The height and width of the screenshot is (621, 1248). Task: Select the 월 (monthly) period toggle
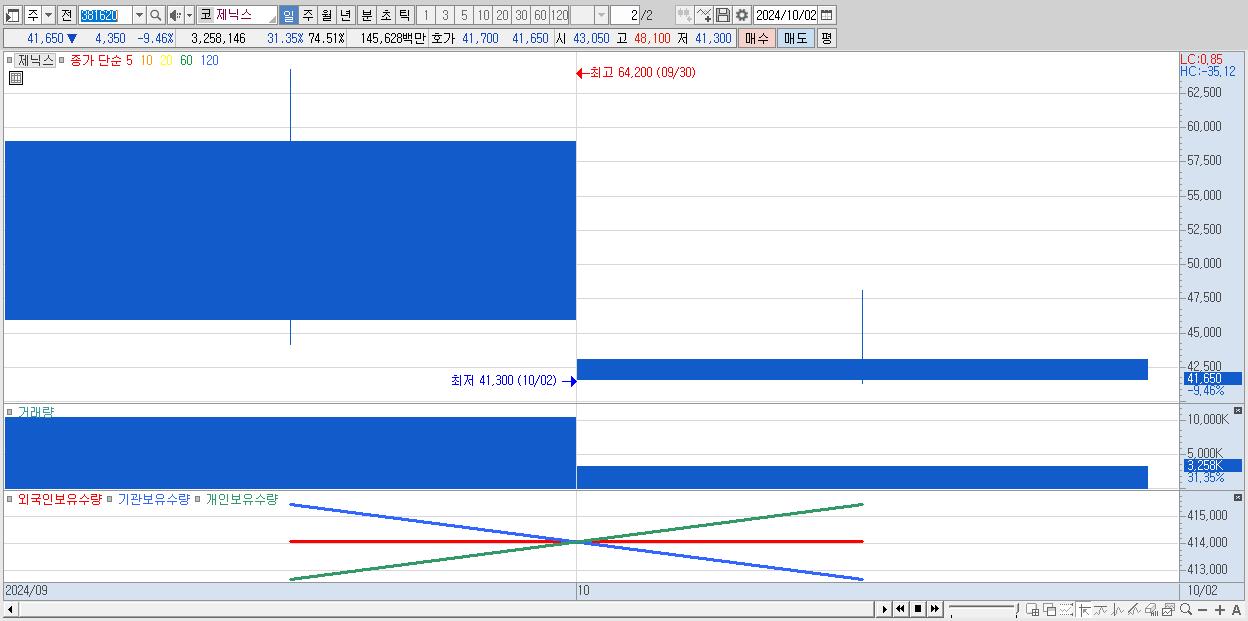(326, 15)
